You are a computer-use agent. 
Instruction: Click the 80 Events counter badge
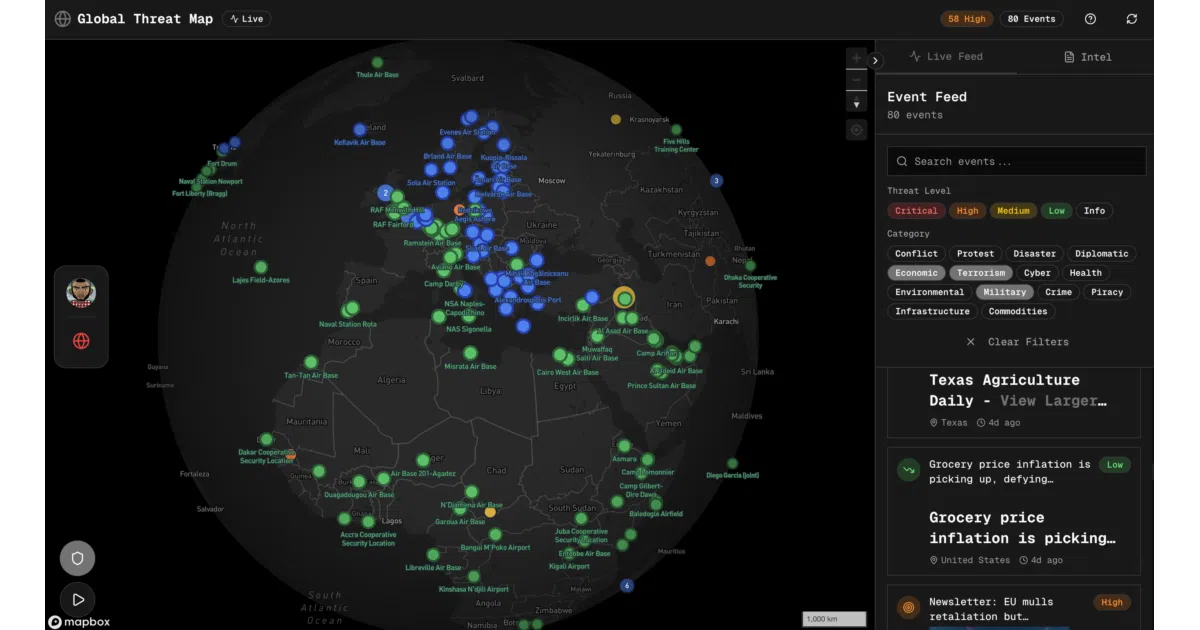[1032, 19]
